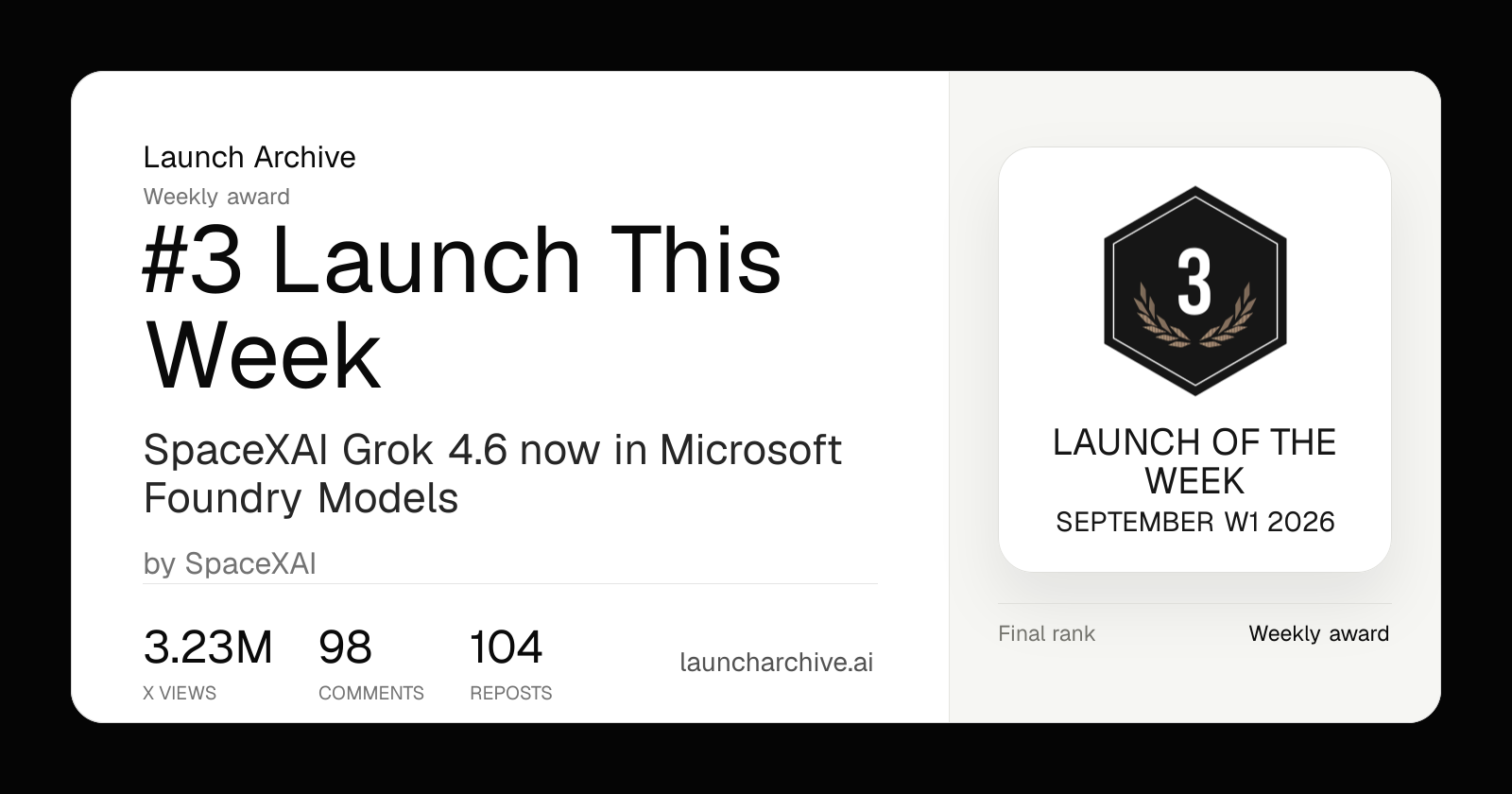
Task: Click the 'Launch of the Week' badge card
Action: (x=1194, y=359)
